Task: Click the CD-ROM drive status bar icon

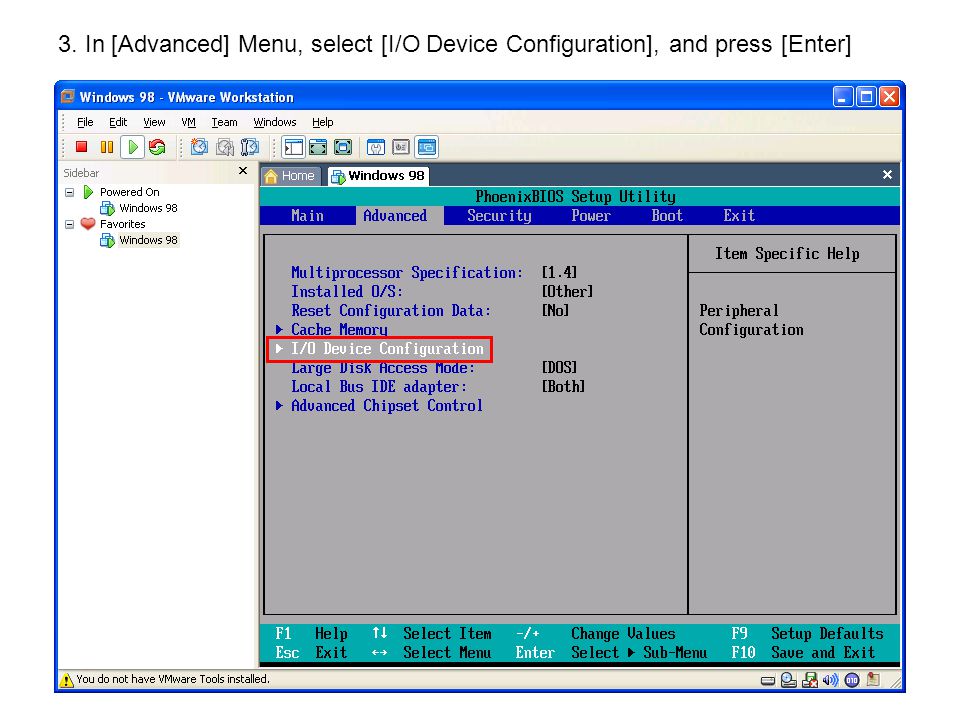Action: pyautogui.click(x=789, y=680)
